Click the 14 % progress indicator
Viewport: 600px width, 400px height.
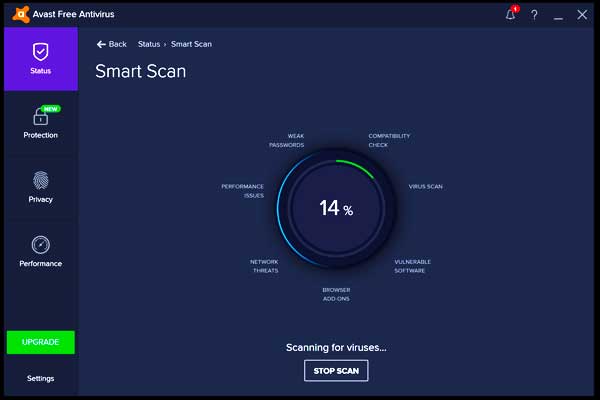click(x=336, y=209)
